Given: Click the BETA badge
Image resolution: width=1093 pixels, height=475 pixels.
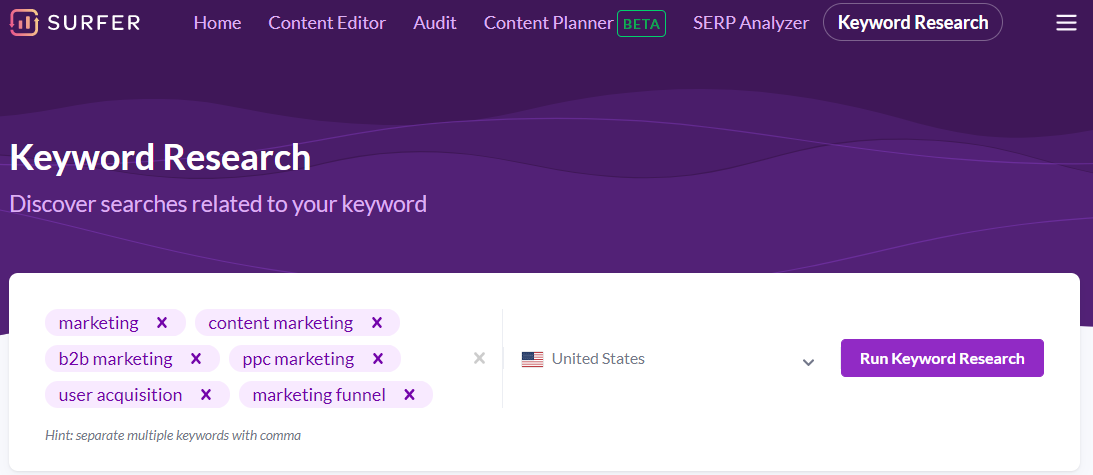Looking at the screenshot, I should [x=641, y=23].
